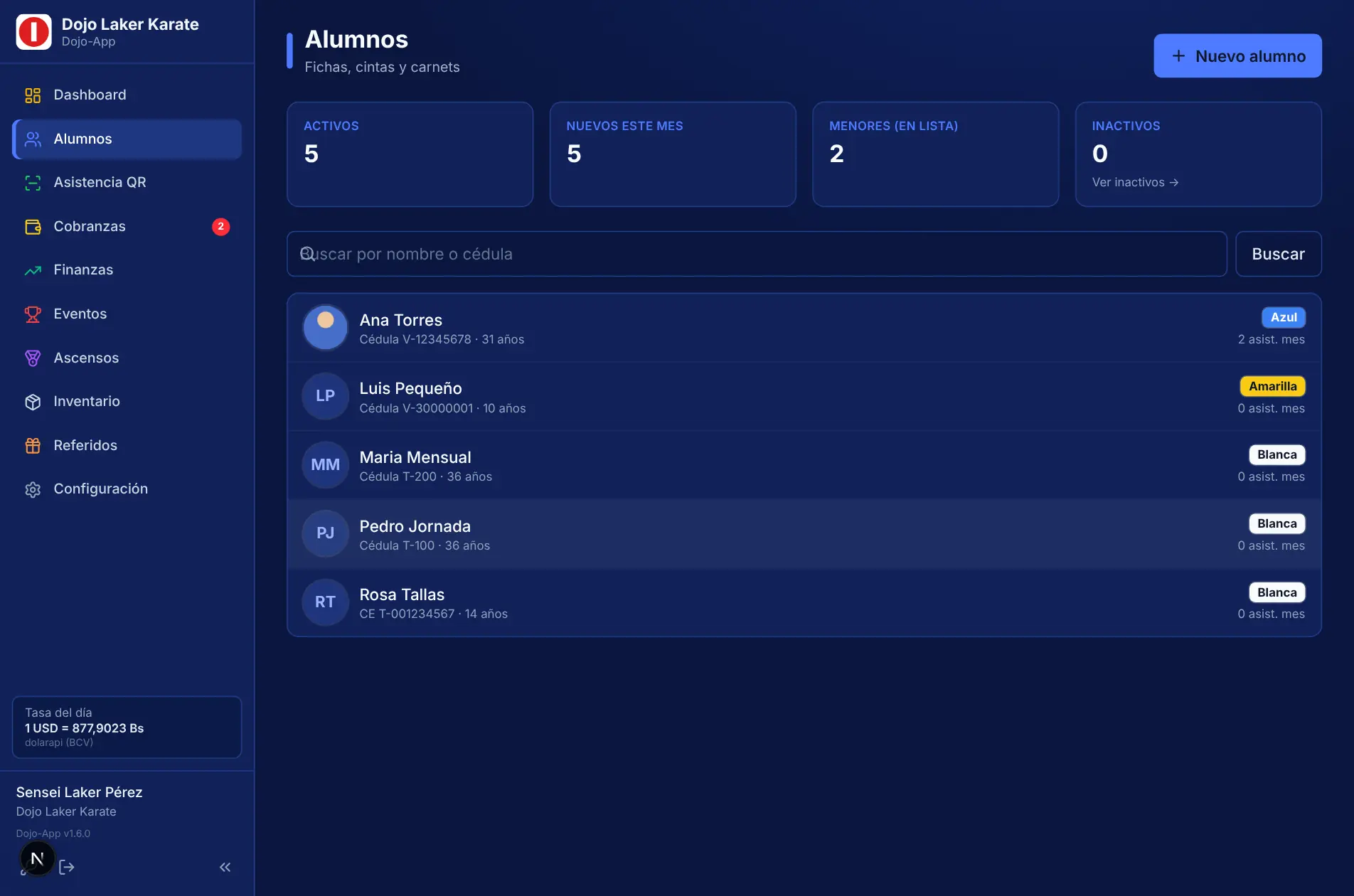Open the Activos stat card
The image size is (1354, 896).
click(x=410, y=154)
